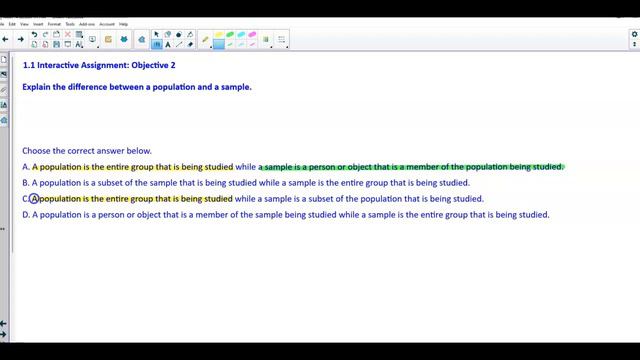Open the teal add-ons puzzle icon
This screenshot has height=360, width=640.
pos(124,39)
